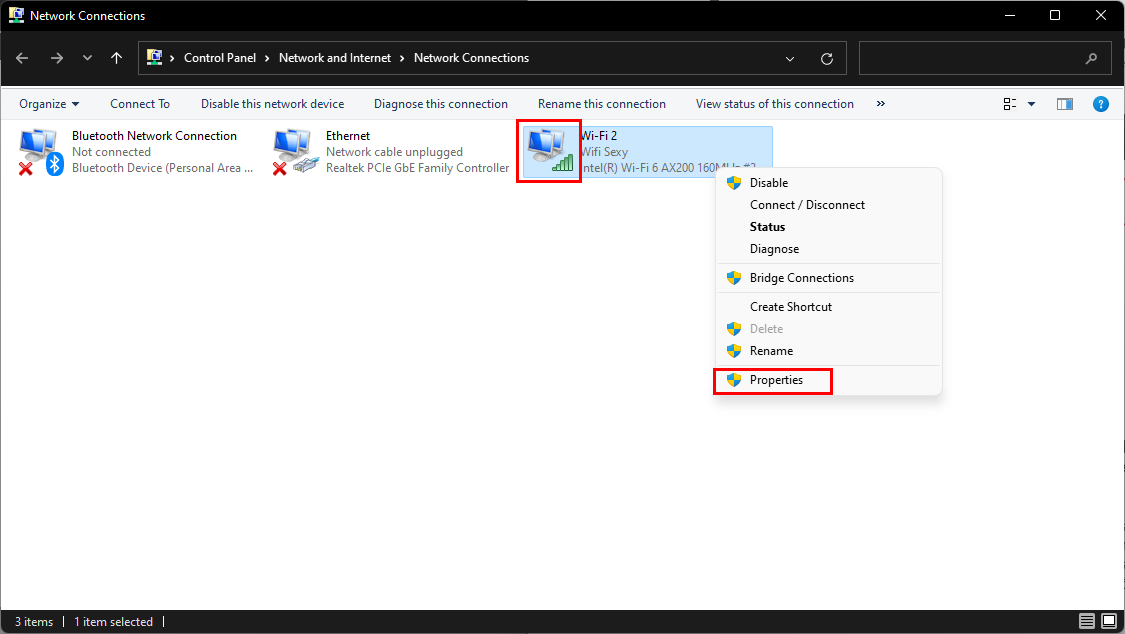Click Network and Internet in breadcrumb
The width and height of the screenshot is (1125, 634).
335,58
